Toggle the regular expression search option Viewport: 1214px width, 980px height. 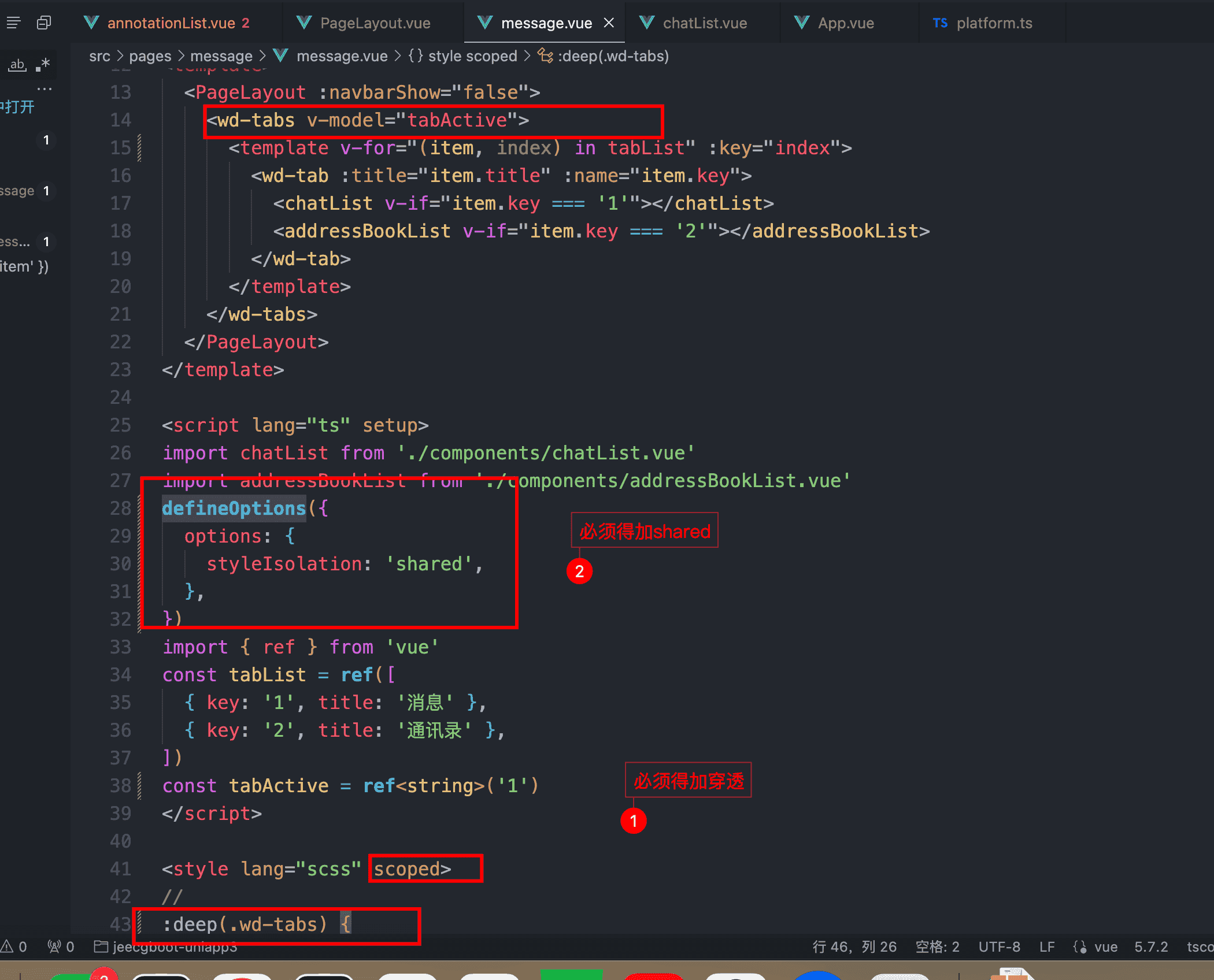[43, 65]
